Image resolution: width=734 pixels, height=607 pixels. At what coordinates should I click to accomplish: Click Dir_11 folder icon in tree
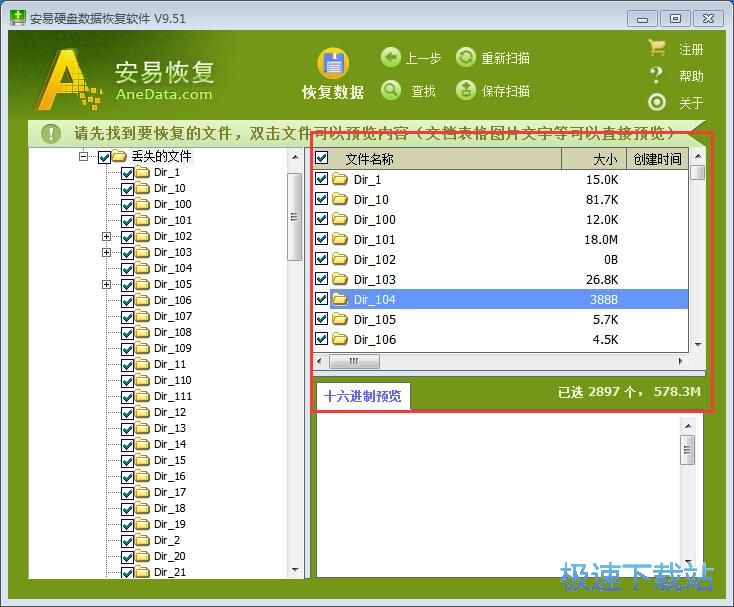[x=142, y=365]
